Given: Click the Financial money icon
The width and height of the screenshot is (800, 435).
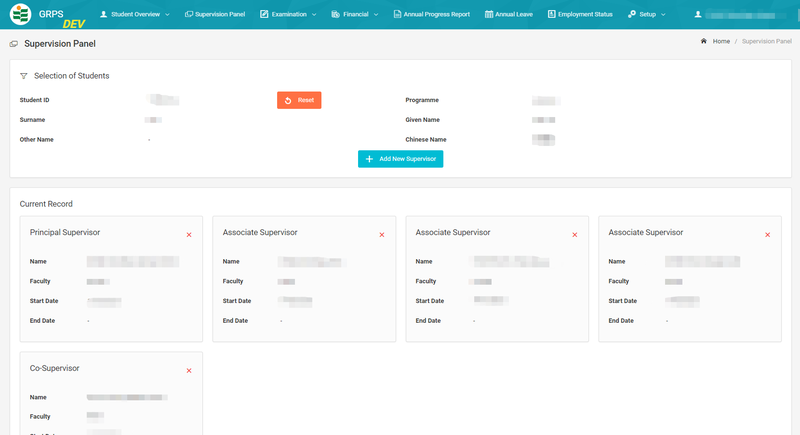Looking at the screenshot, I should 335,14.
